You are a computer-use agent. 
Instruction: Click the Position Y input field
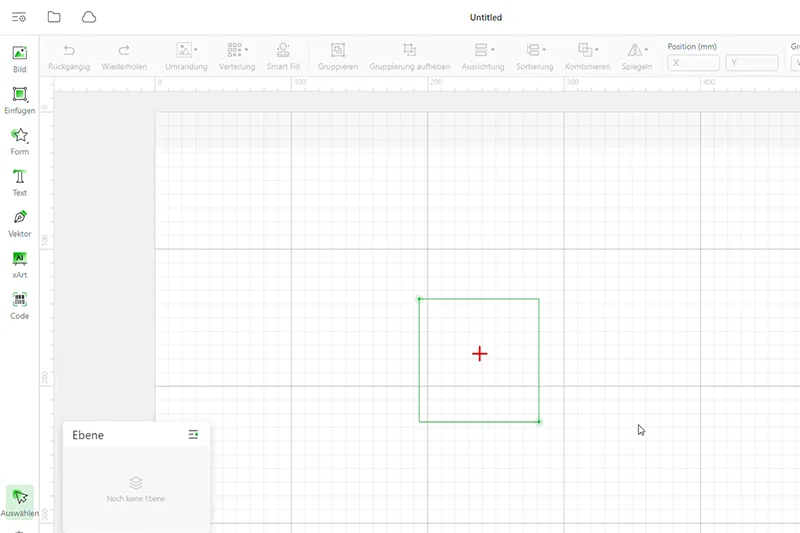[x=752, y=63]
